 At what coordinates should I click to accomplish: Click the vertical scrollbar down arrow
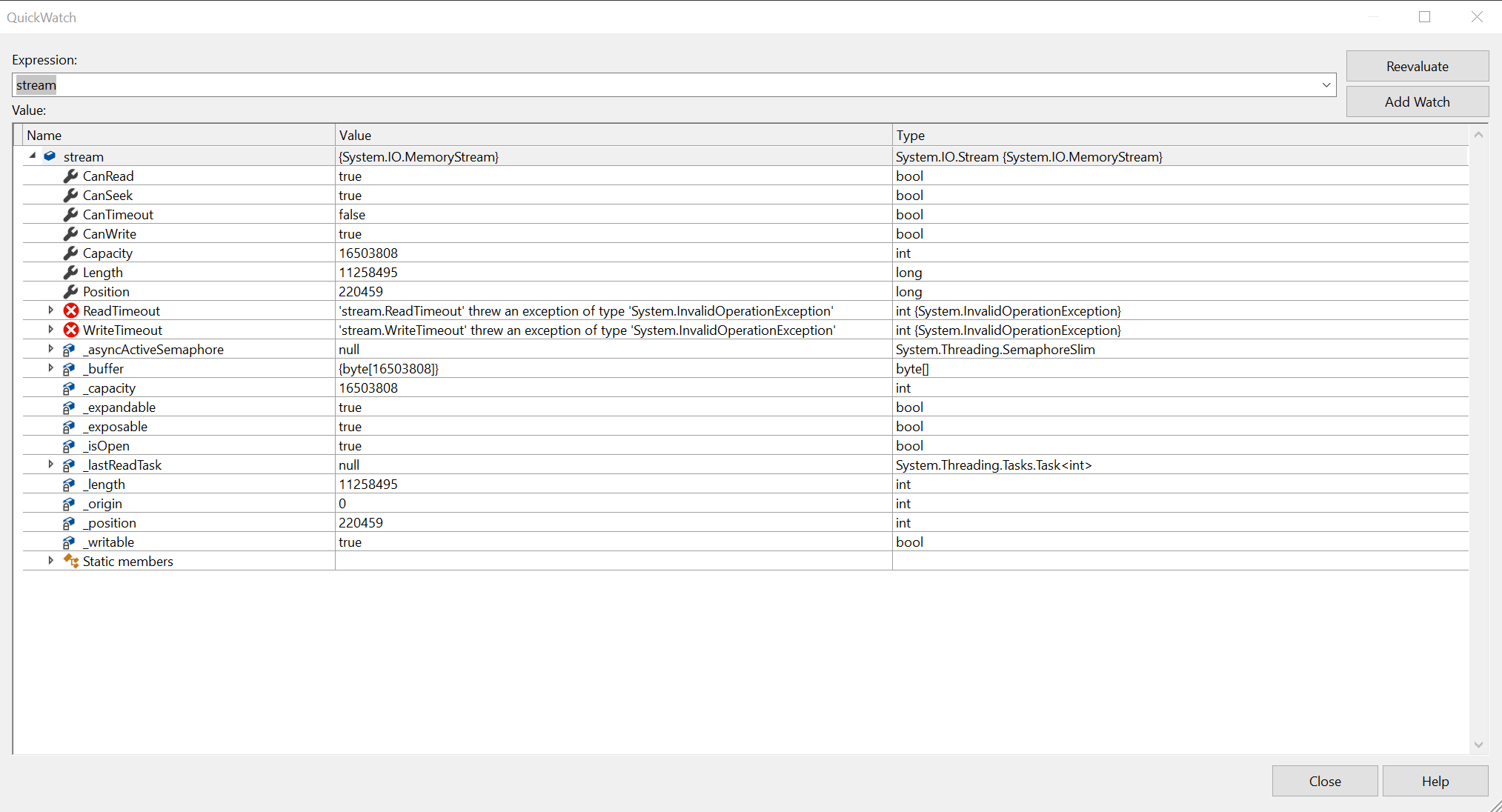point(1478,745)
